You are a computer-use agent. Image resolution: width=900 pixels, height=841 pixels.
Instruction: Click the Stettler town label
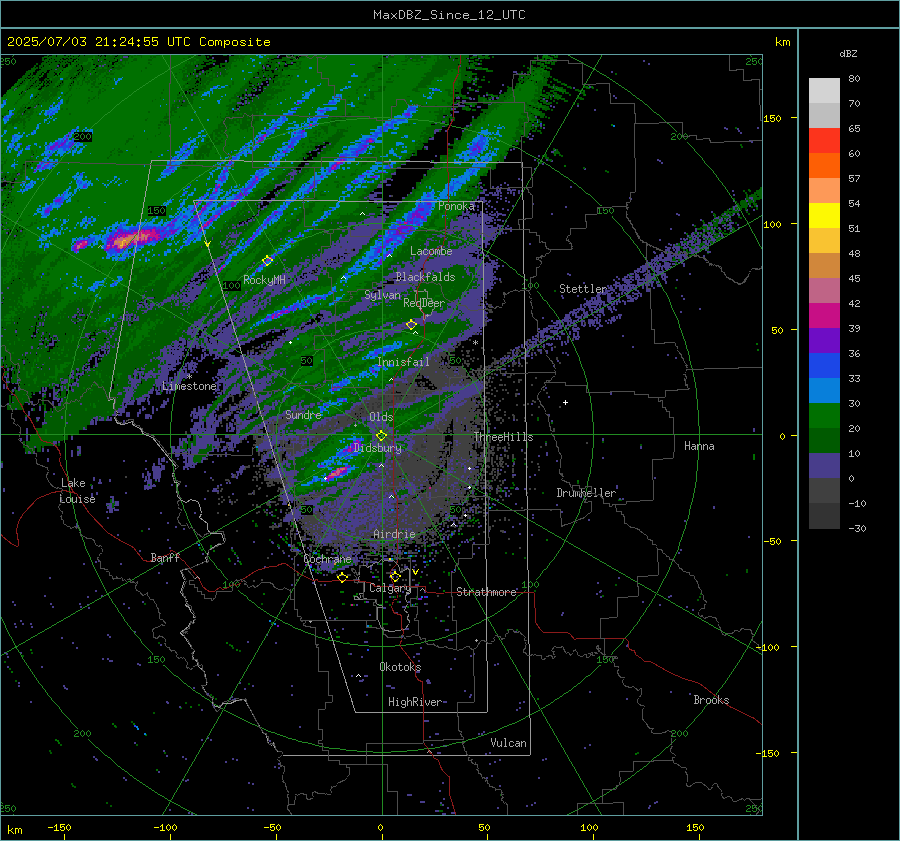[x=583, y=289]
